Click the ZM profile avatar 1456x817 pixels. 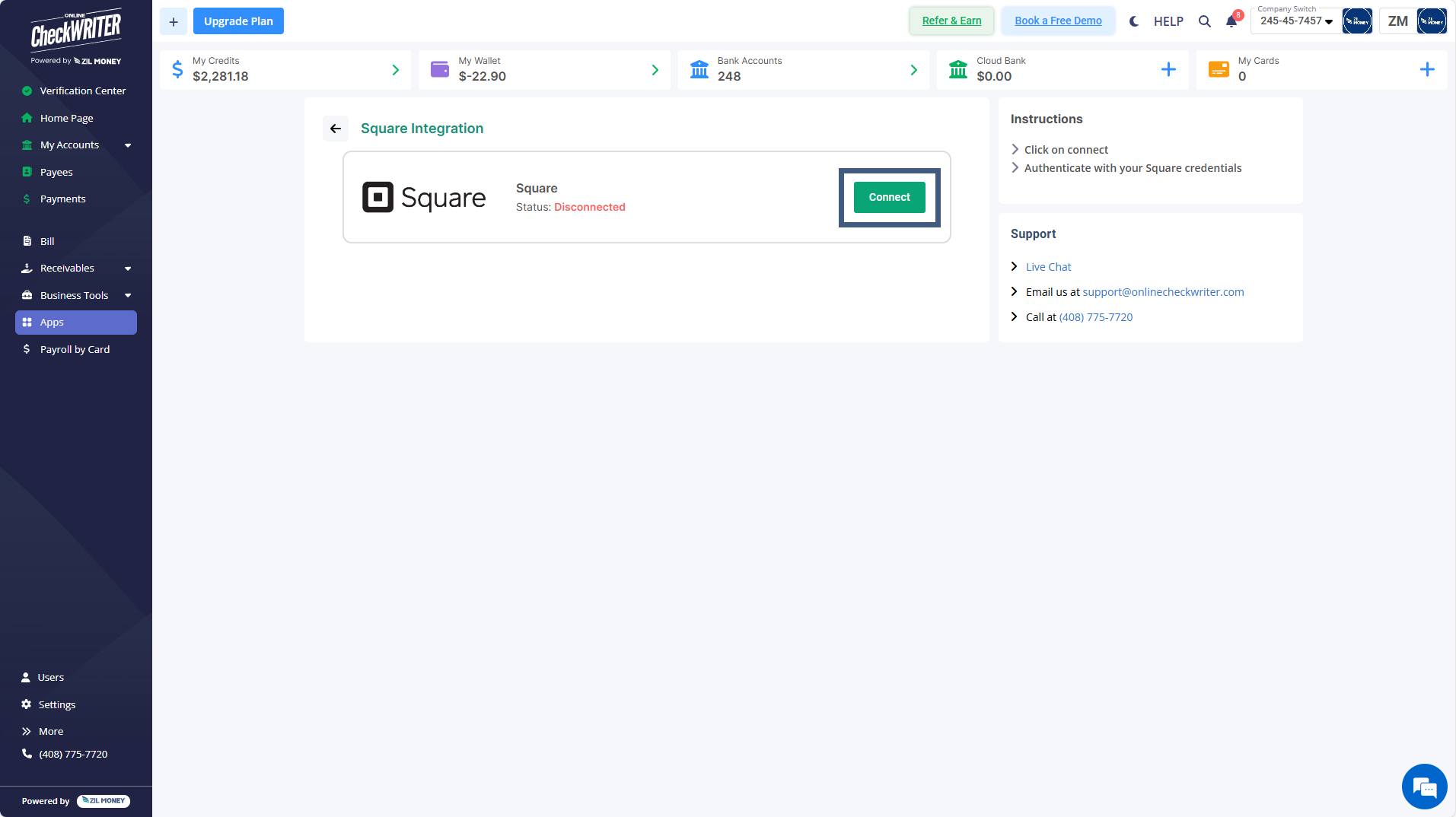[1397, 21]
